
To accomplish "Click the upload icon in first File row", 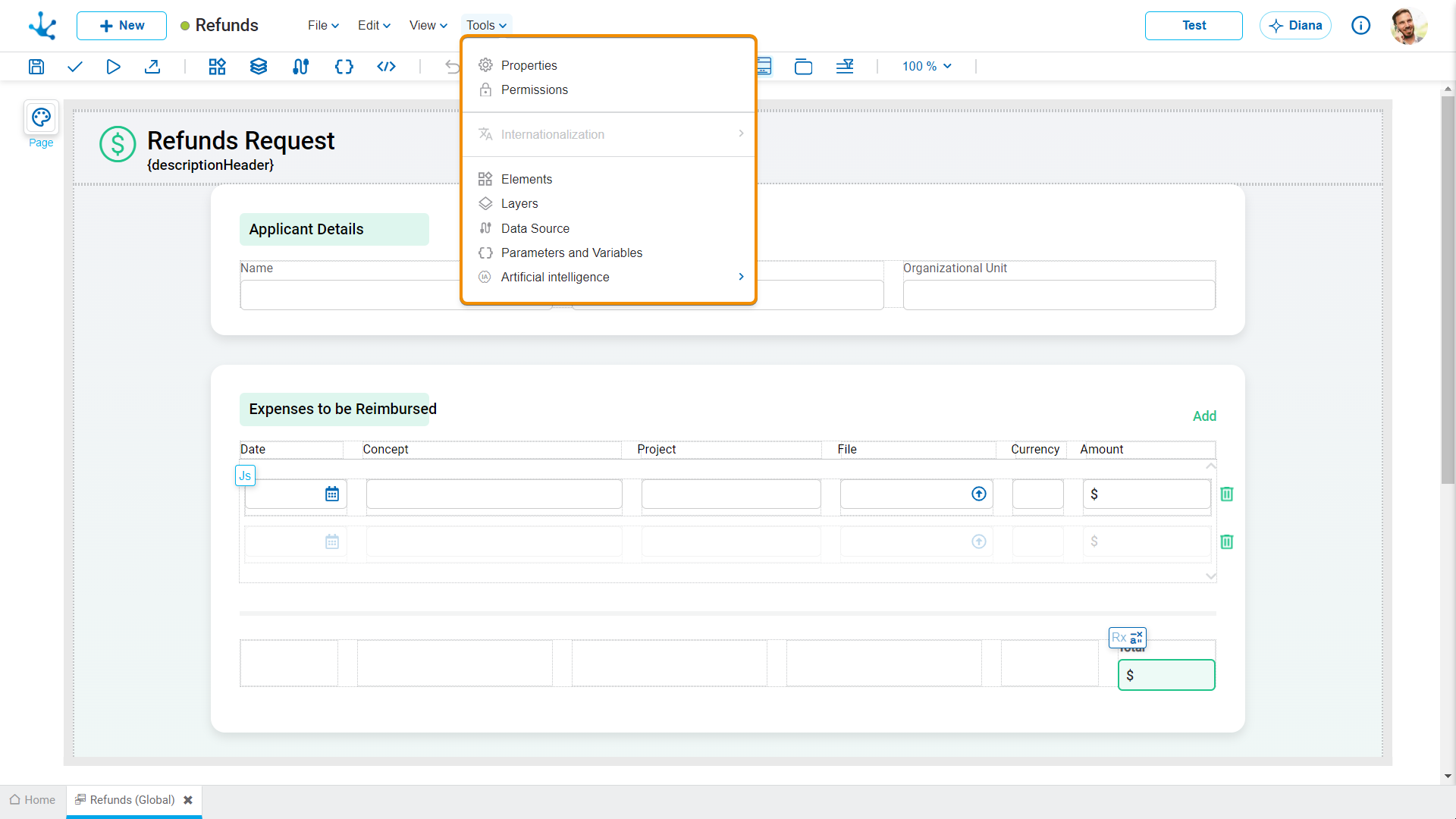I will tap(979, 494).
